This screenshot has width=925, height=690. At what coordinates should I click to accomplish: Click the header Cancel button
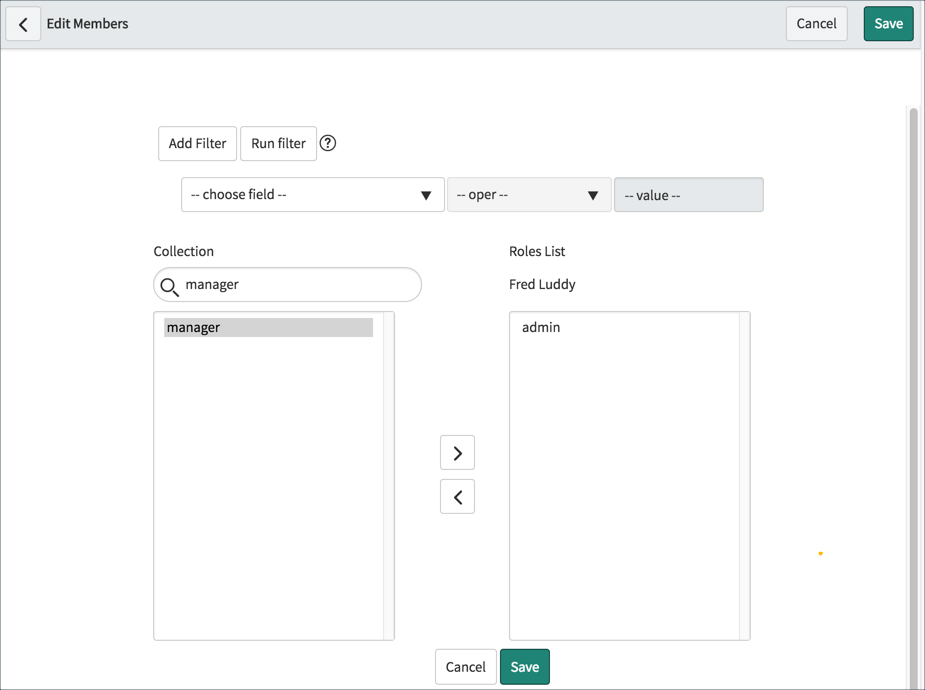click(x=816, y=24)
